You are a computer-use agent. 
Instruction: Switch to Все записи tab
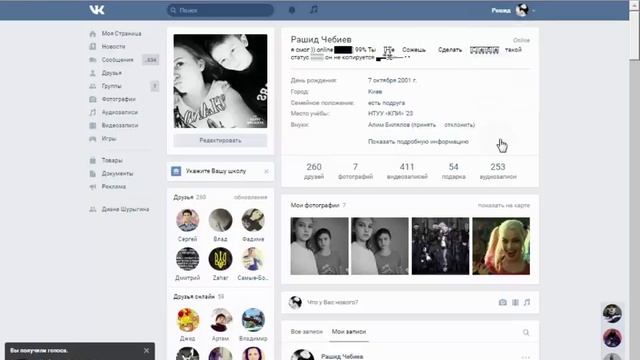[x=307, y=332]
